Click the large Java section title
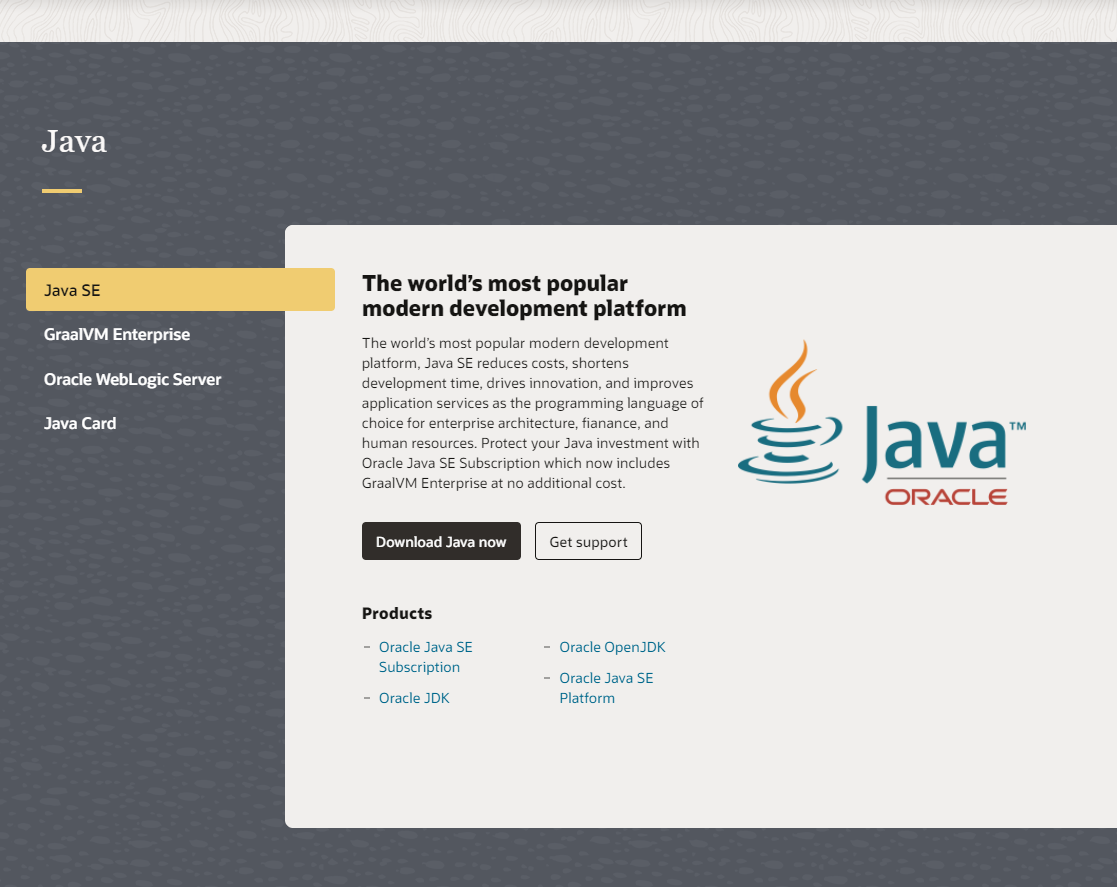The height and width of the screenshot is (887, 1117). 74,141
